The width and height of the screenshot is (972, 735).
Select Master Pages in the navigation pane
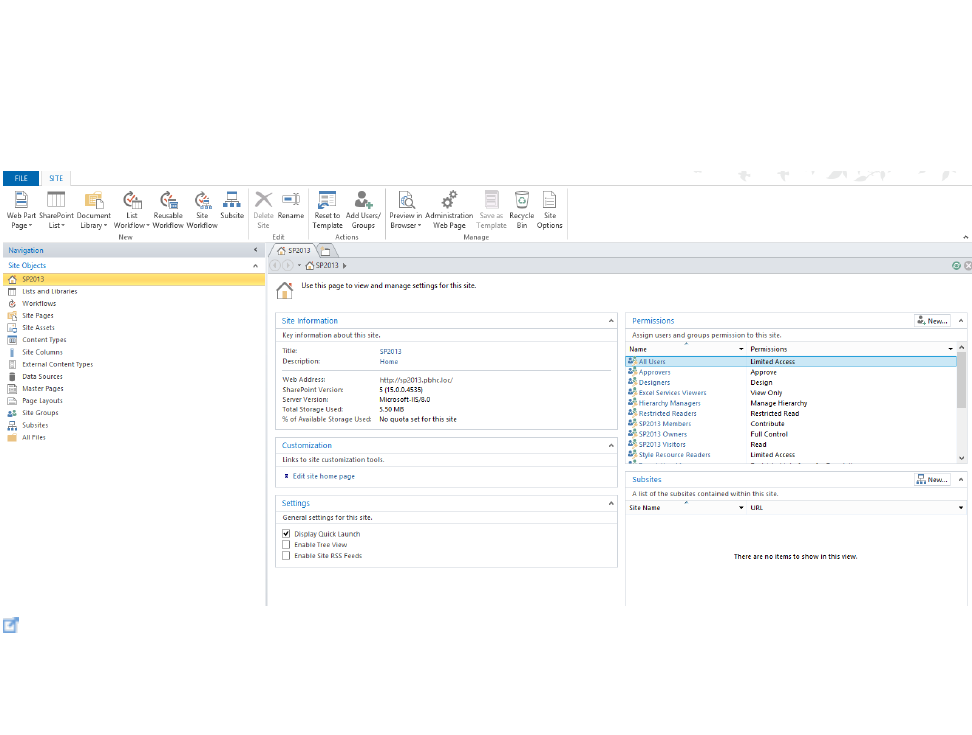[x=42, y=388]
